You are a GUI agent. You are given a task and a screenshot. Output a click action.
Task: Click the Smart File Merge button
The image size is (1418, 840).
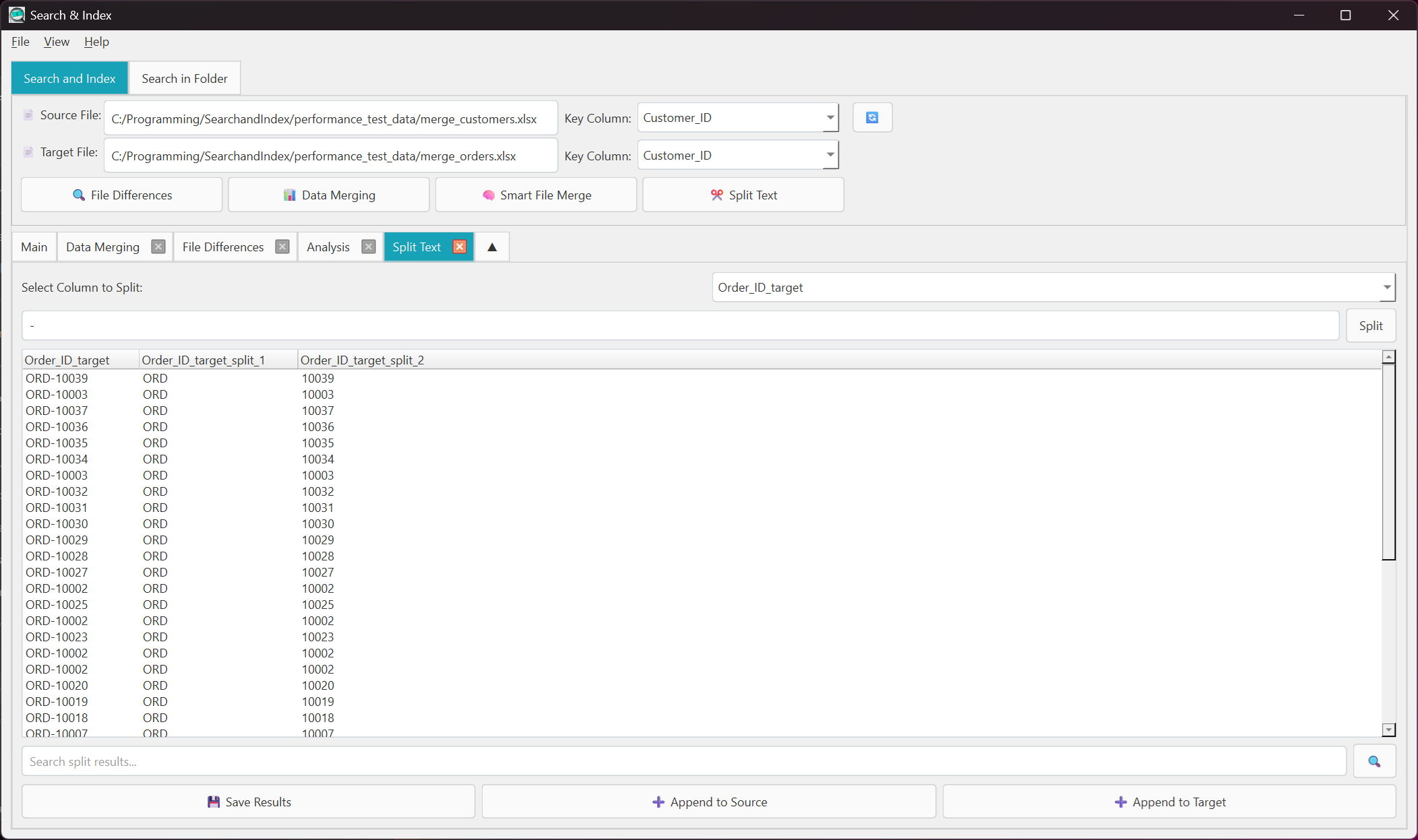coord(536,195)
